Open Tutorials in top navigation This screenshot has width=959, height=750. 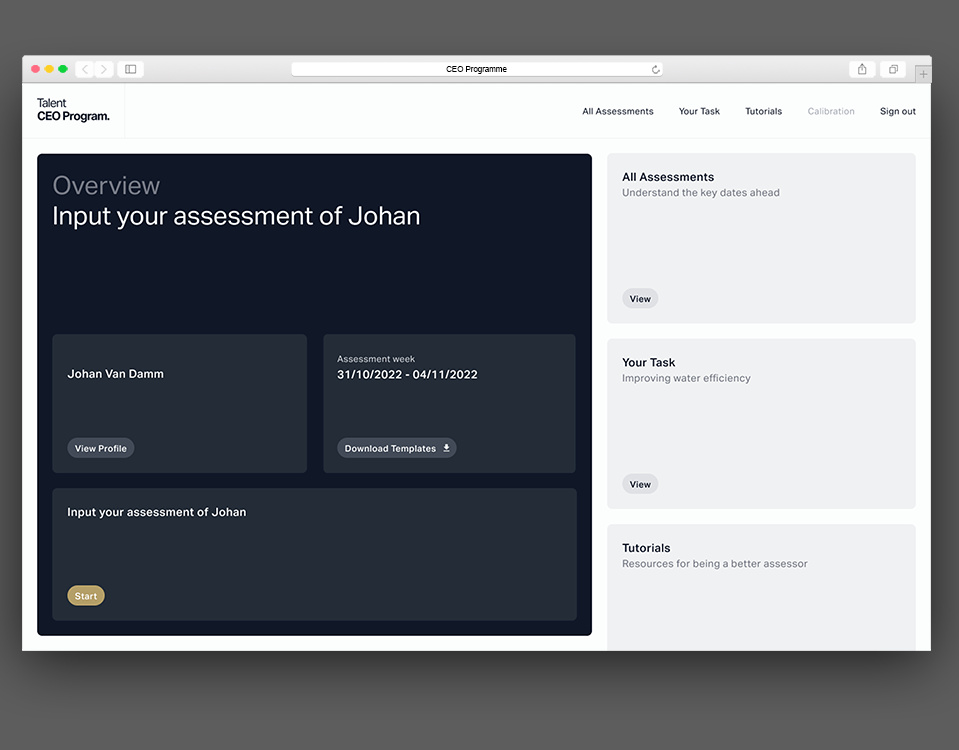tap(763, 111)
